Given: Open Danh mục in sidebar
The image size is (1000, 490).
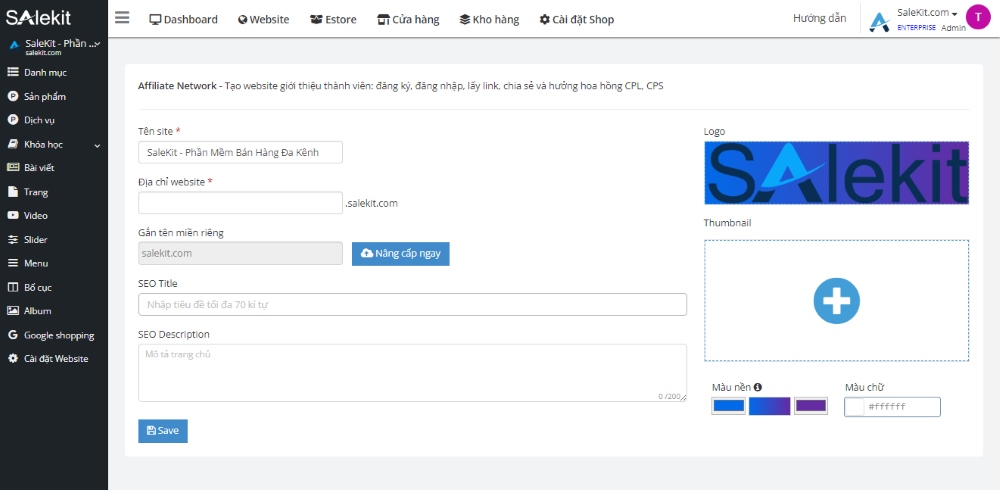Looking at the screenshot, I should [45, 73].
